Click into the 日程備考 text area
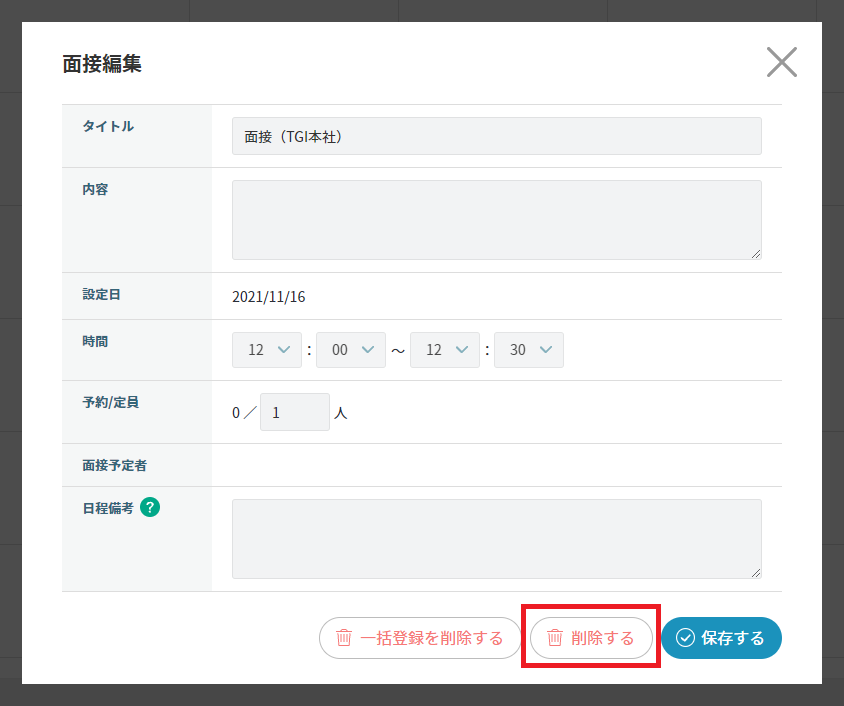 (x=496, y=538)
